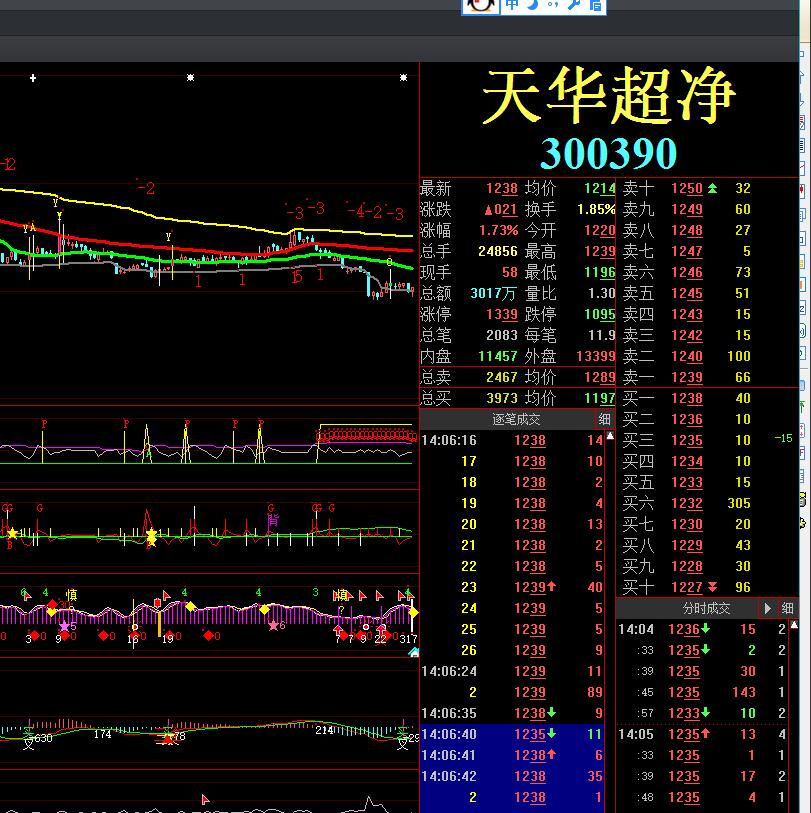Click the middle white asterisk marker atop the chart
Image resolution: width=811 pixels, height=813 pixels.
point(190,78)
